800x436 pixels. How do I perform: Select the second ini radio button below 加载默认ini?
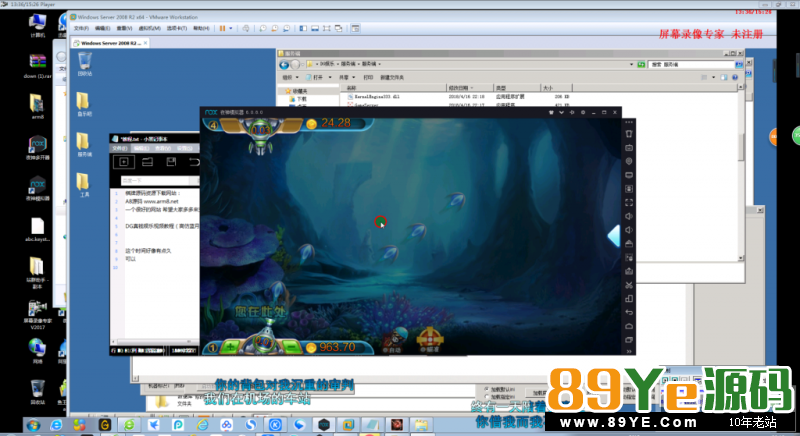[487, 397]
